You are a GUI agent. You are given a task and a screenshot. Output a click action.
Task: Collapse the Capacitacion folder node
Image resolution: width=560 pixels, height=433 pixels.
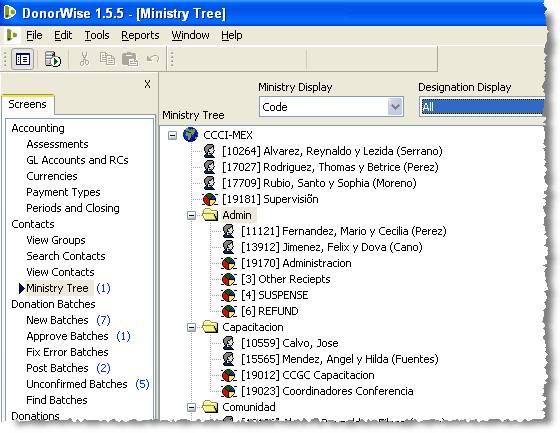(192, 327)
